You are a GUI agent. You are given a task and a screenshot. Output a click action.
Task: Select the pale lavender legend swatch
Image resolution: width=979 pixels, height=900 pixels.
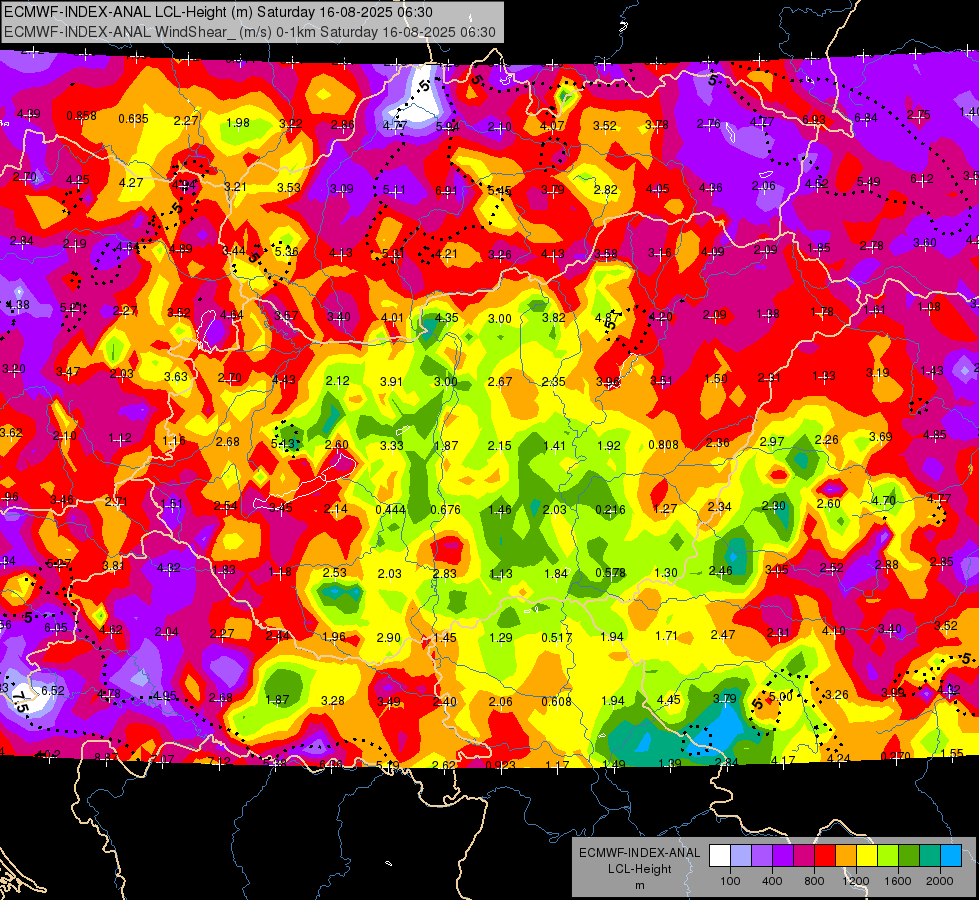click(740, 855)
